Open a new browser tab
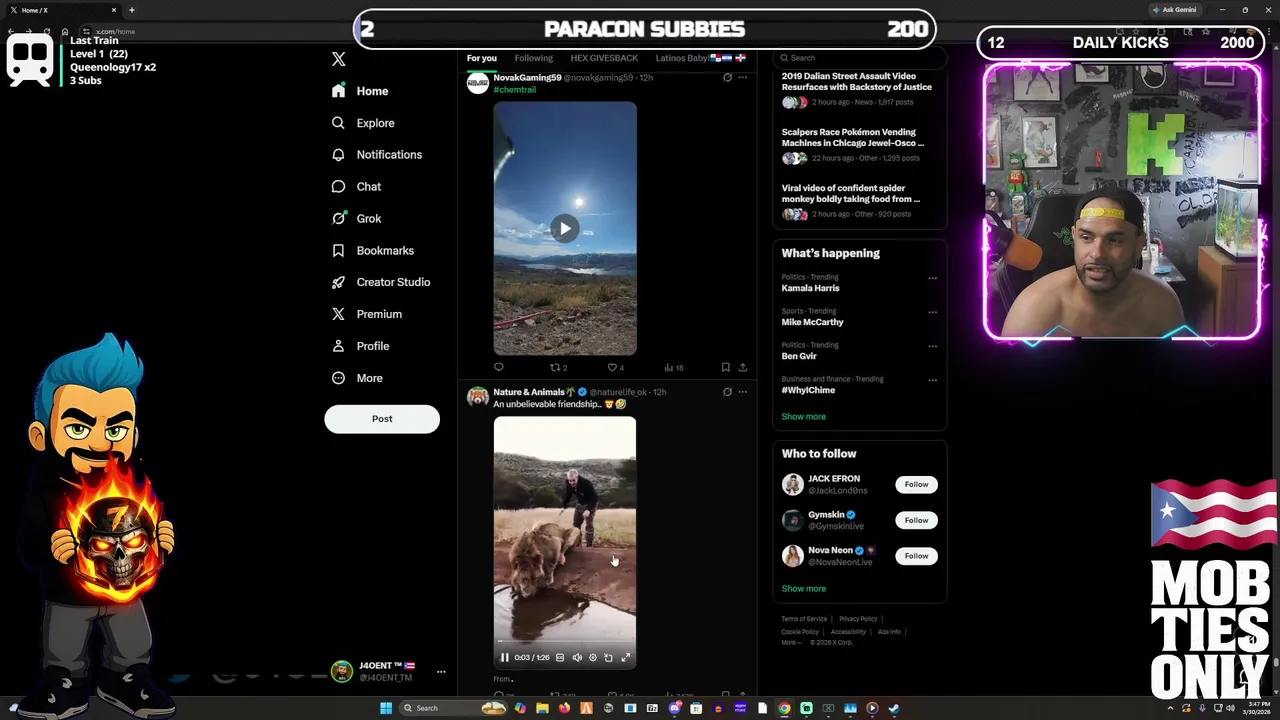Screen dimensions: 1280x720 click(x=131, y=10)
